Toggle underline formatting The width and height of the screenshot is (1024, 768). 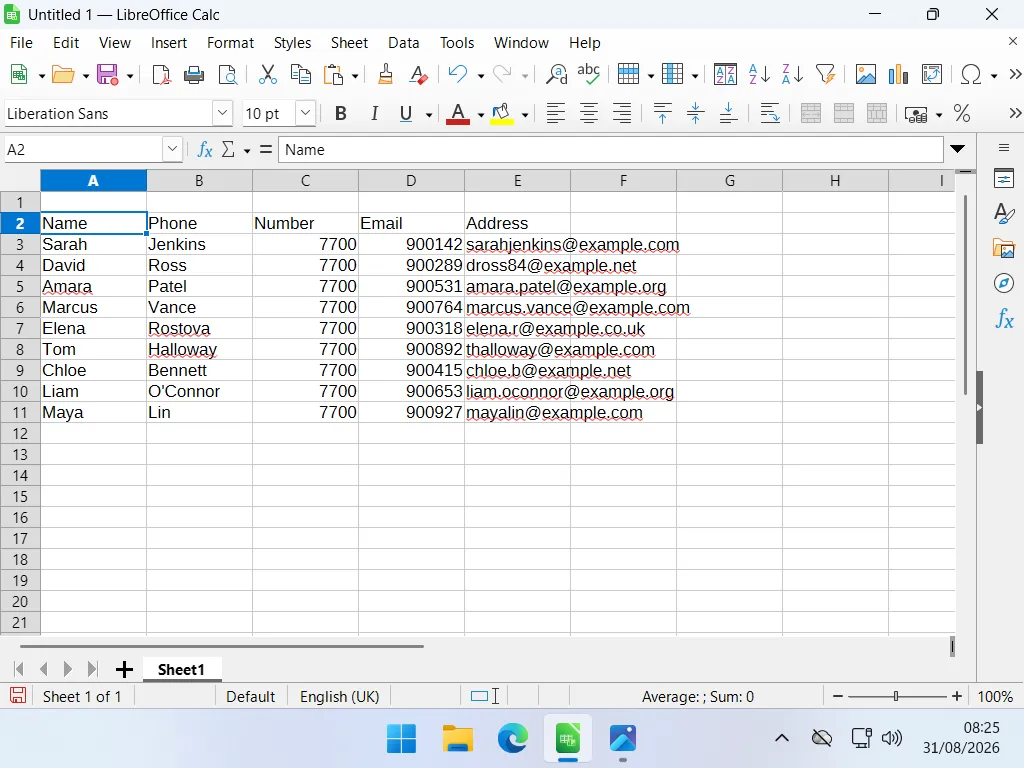click(406, 114)
